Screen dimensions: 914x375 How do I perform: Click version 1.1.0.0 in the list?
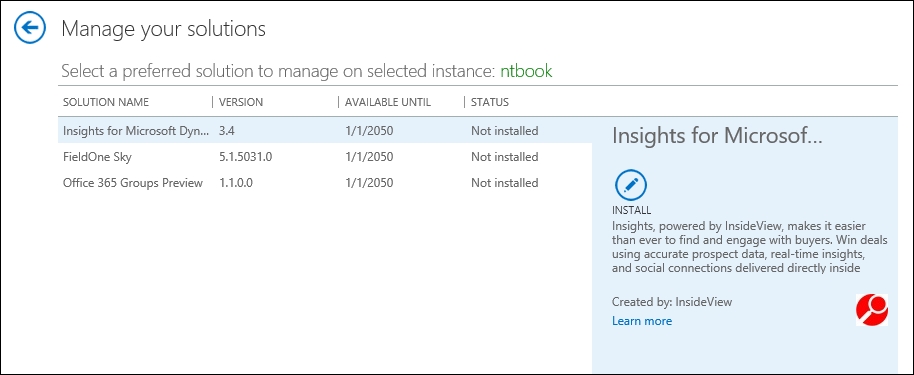[236, 183]
